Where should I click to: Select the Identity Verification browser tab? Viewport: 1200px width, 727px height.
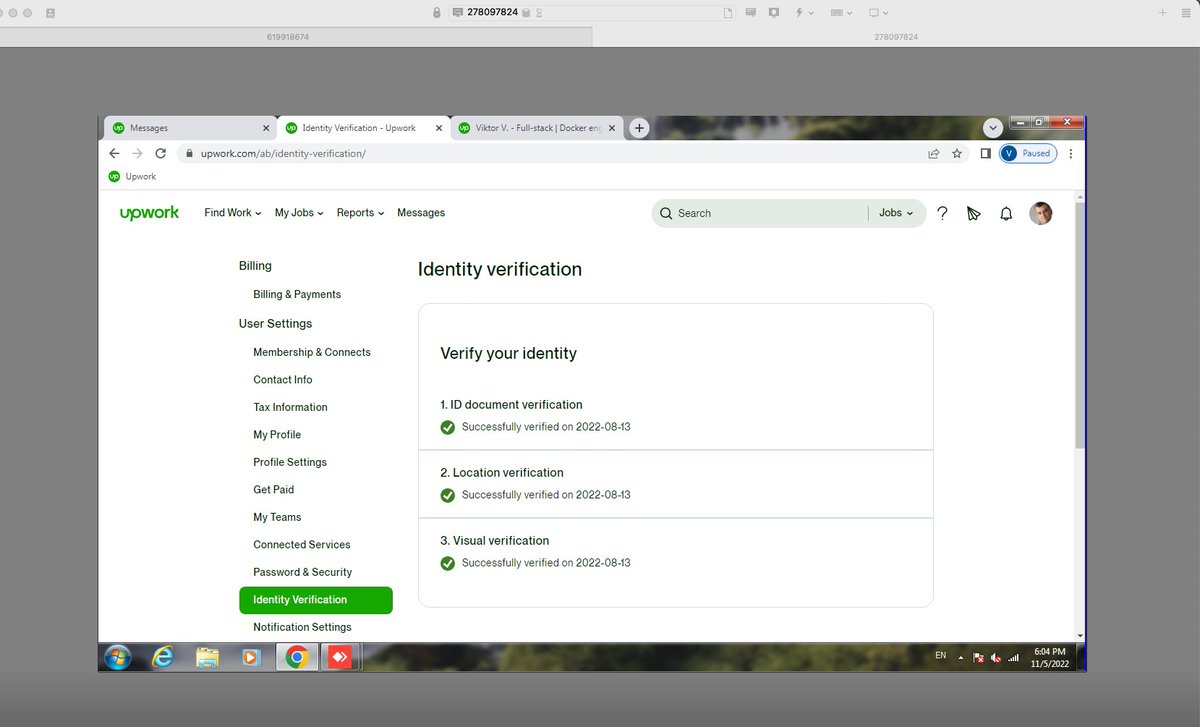click(363, 128)
